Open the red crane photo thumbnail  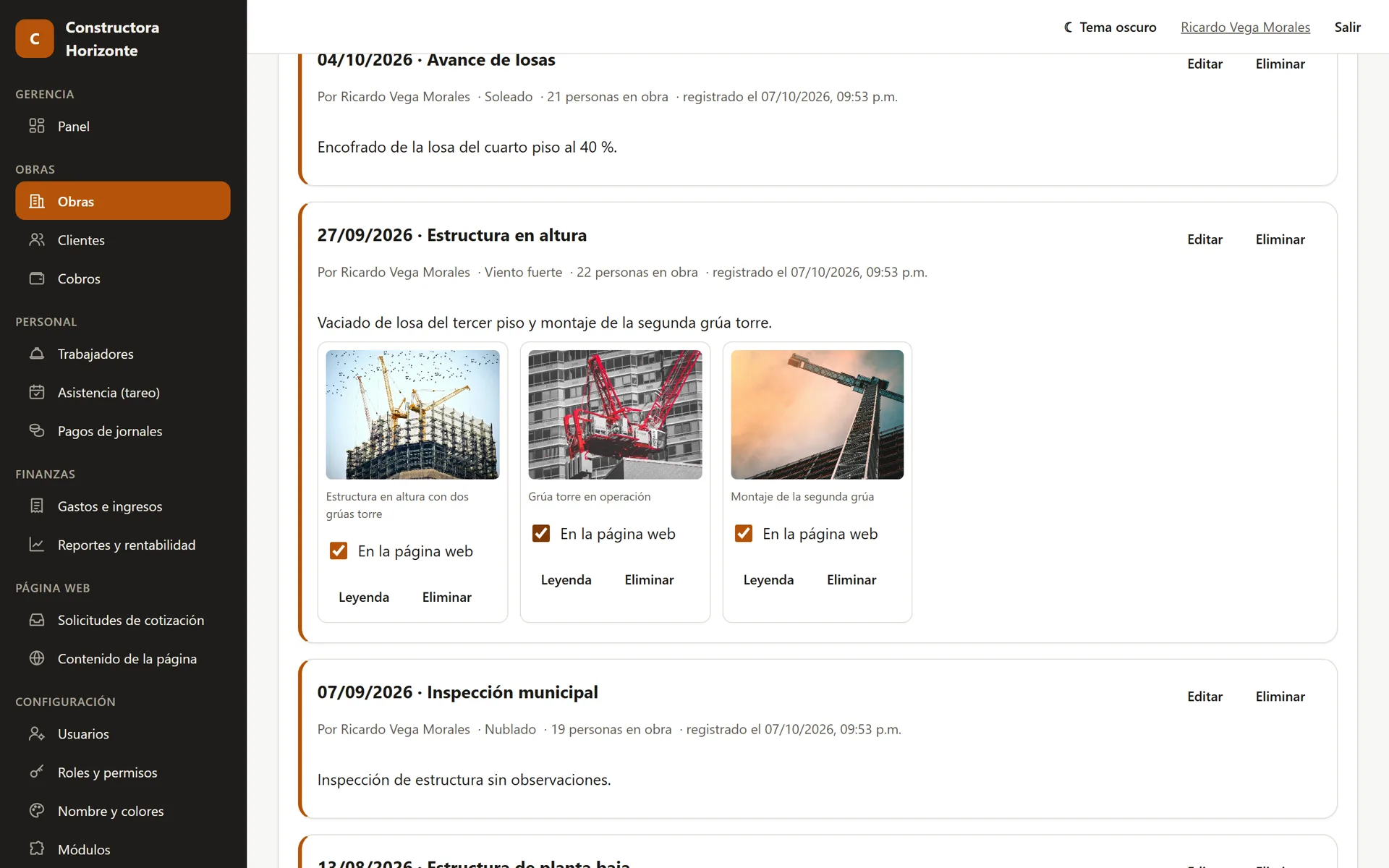click(x=615, y=414)
